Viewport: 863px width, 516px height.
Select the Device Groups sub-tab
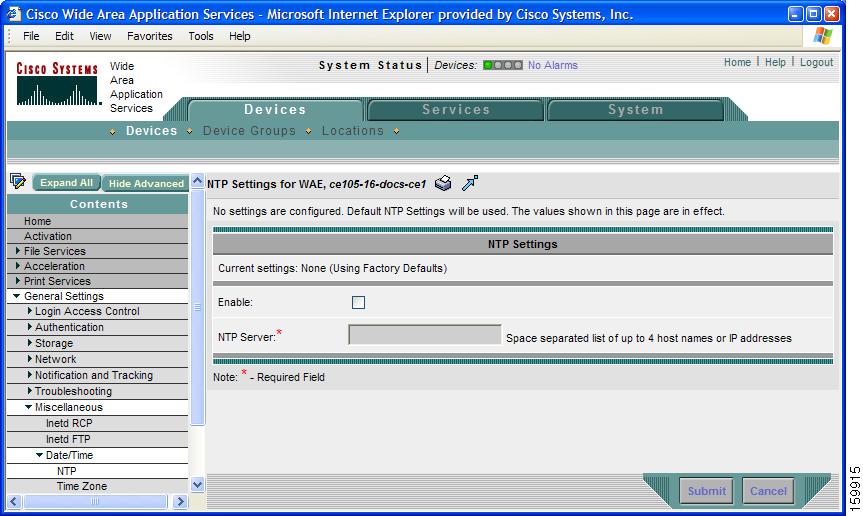pos(249,131)
